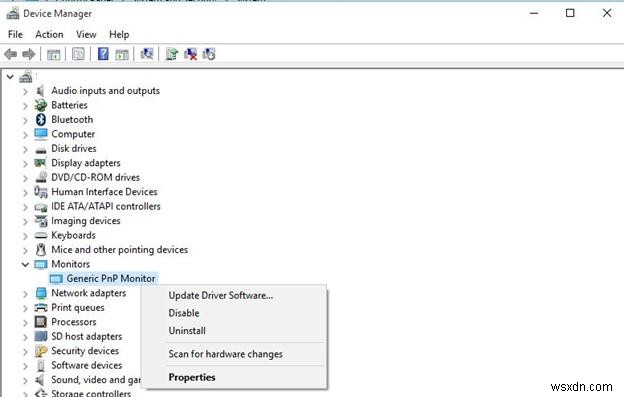Select the Software devices row
This screenshot has width=624, height=397.
click(x=86, y=365)
